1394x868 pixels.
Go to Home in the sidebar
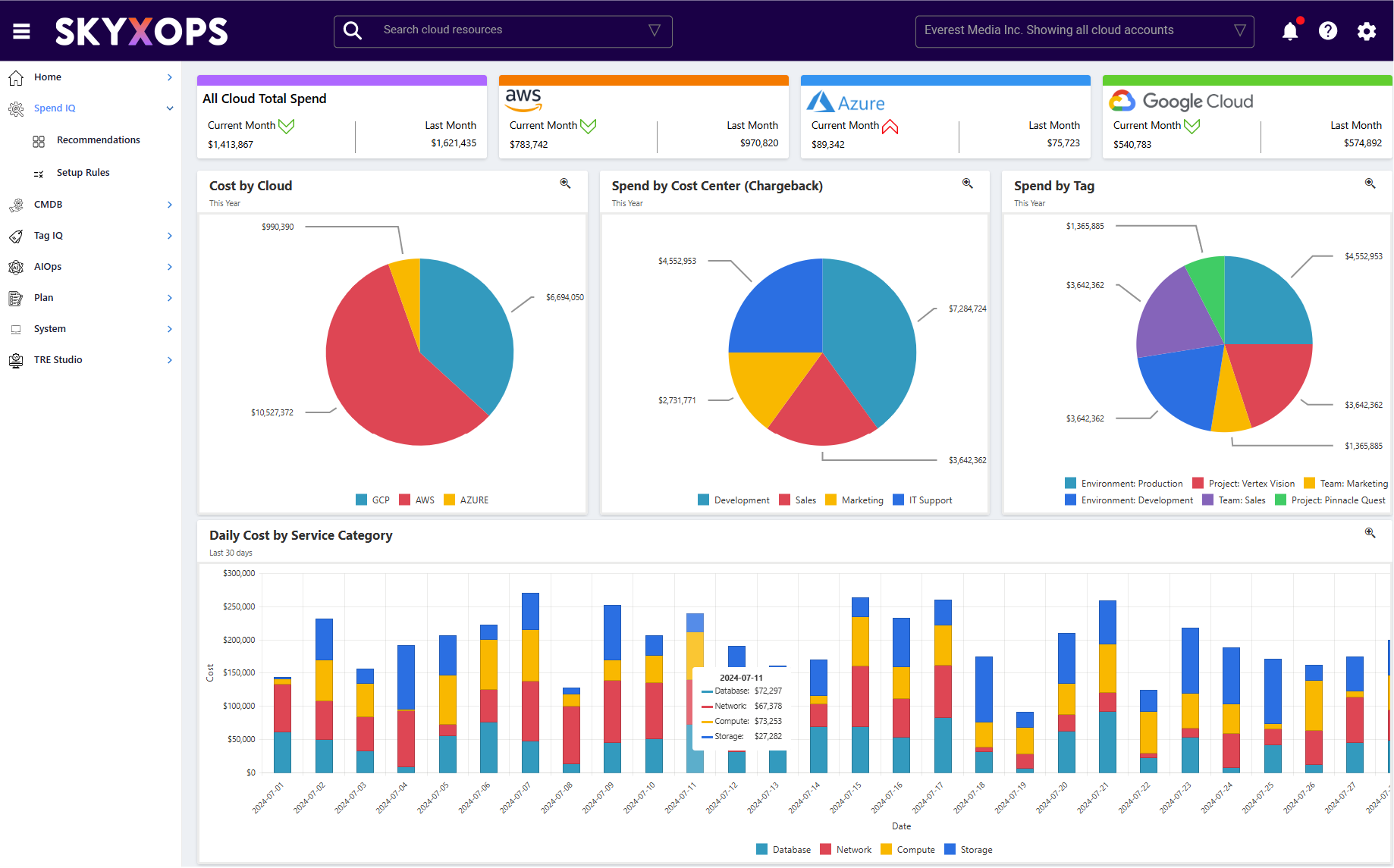[48, 77]
